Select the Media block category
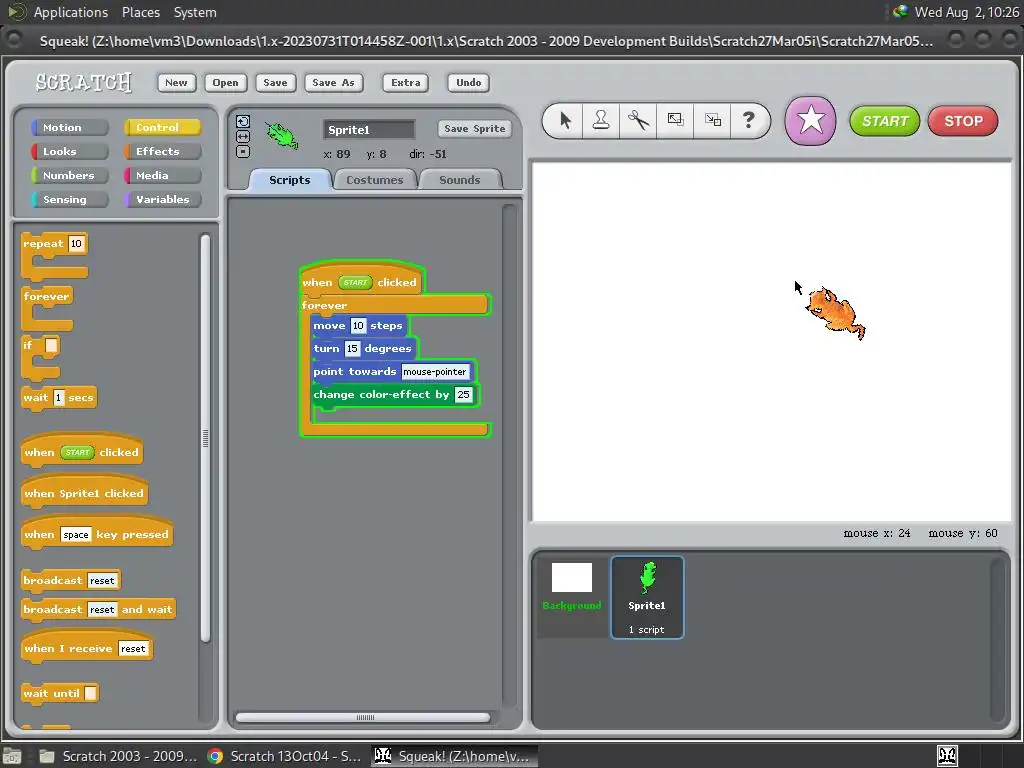 162,175
